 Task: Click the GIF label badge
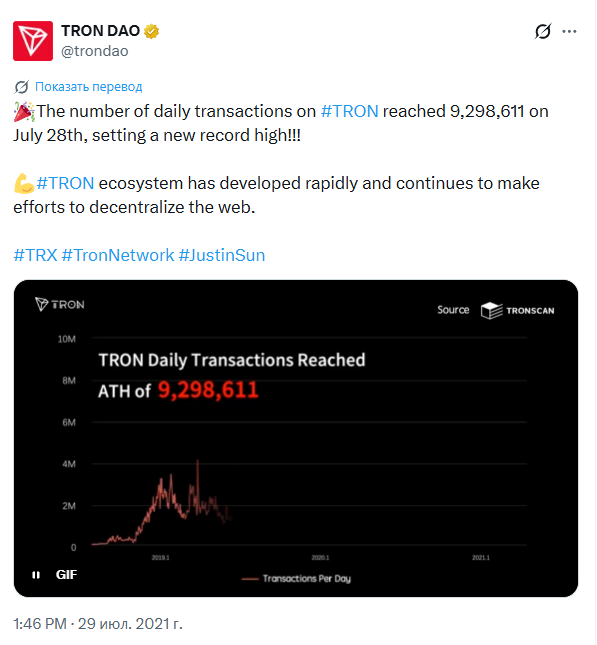coord(66,575)
